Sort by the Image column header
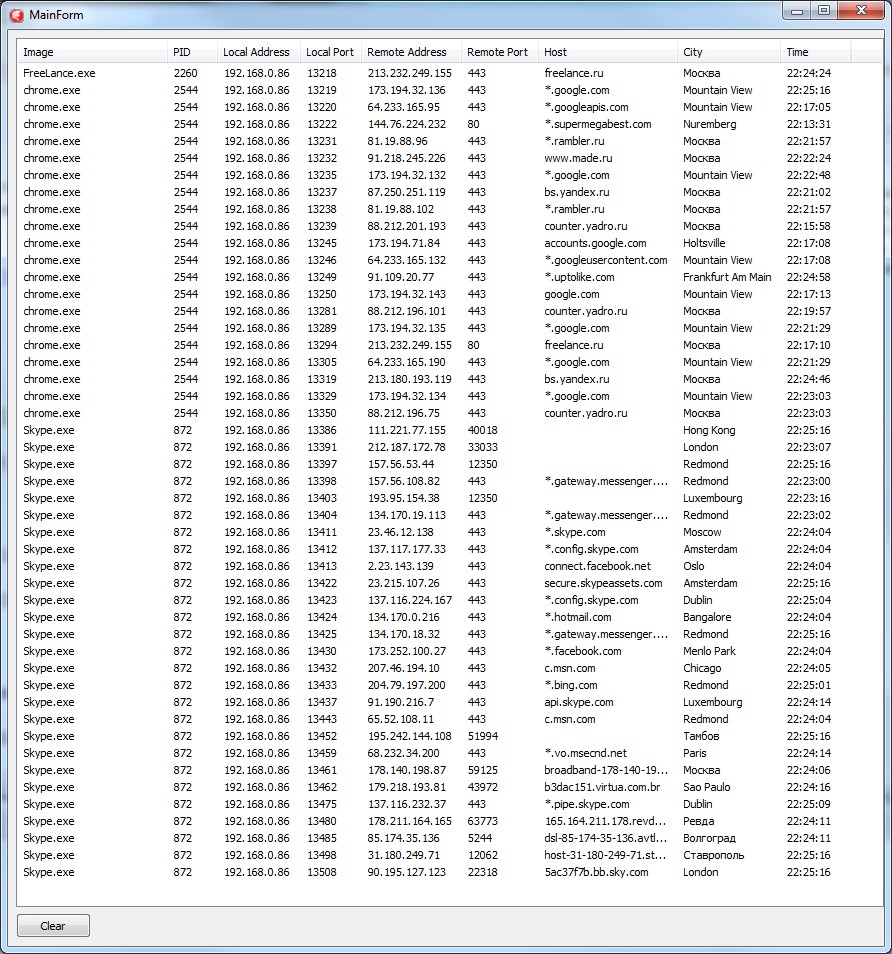 92,52
